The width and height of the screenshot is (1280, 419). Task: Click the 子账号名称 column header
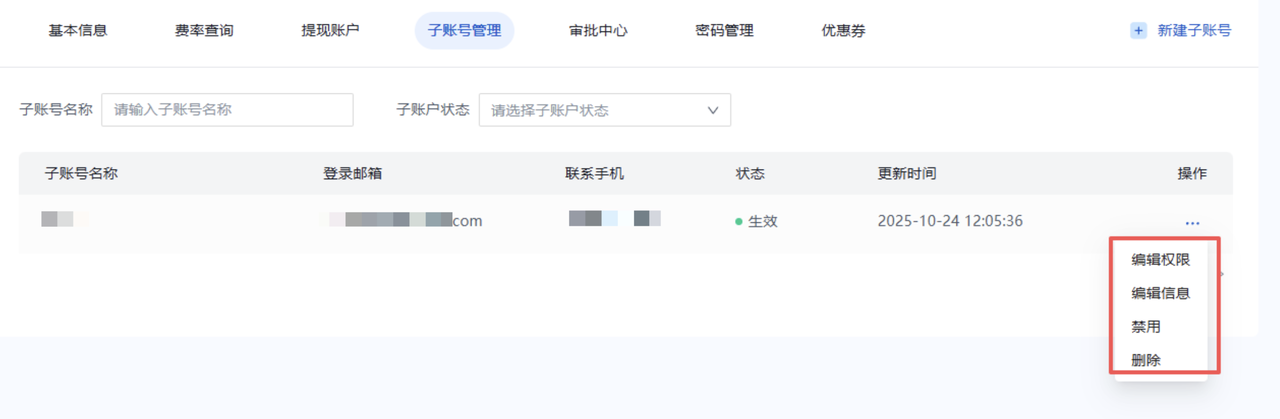[x=81, y=173]
